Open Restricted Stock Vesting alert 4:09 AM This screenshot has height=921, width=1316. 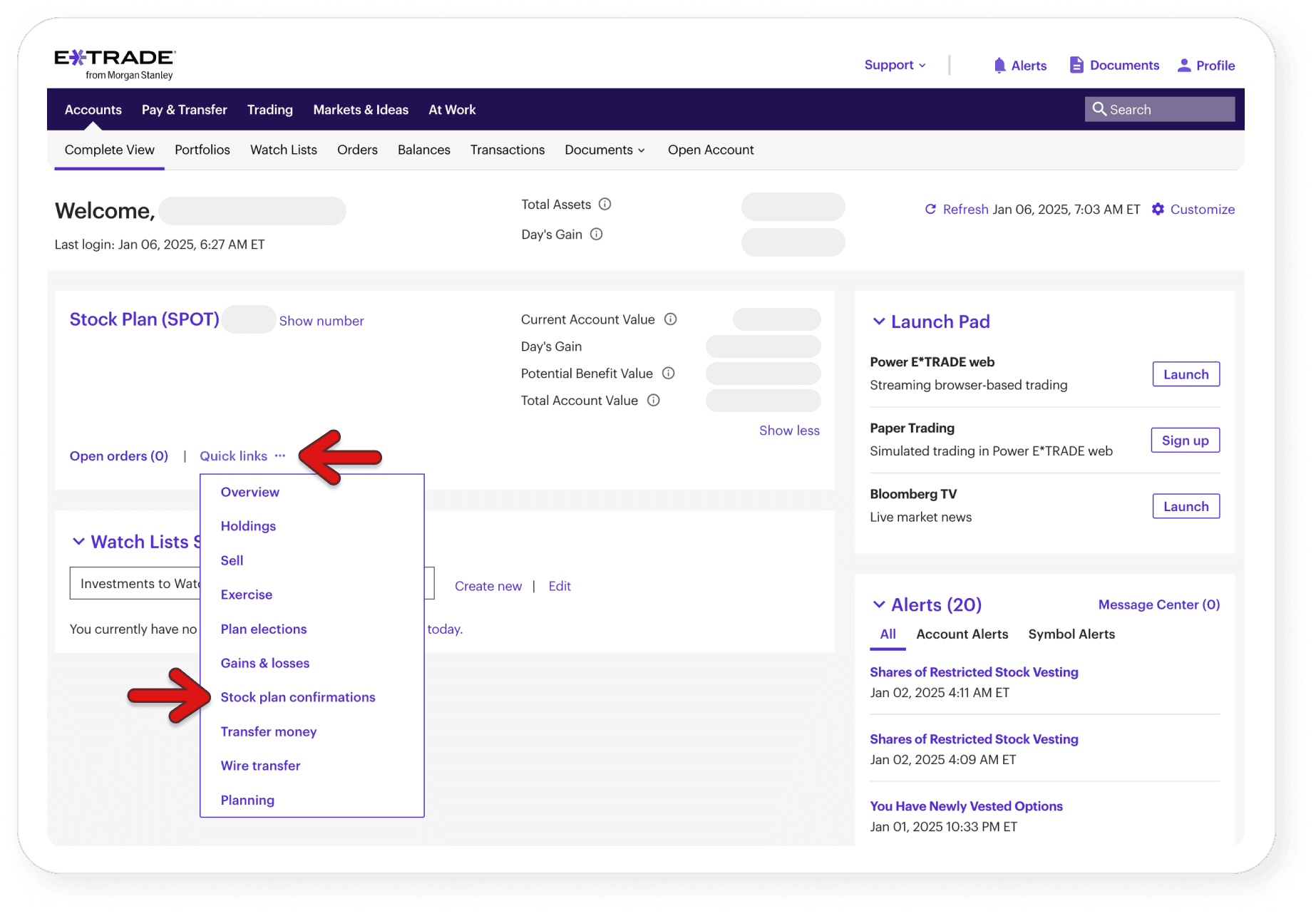tap(974, 739)
